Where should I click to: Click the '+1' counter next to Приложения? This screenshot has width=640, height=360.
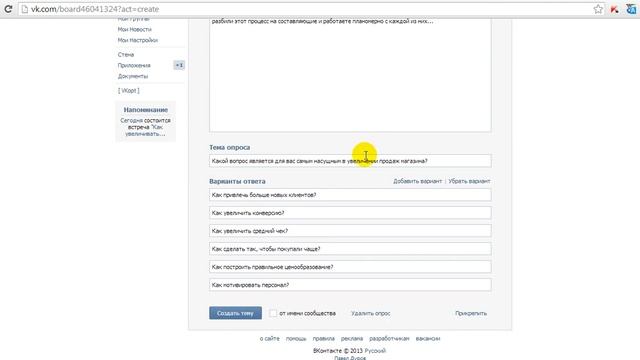point(179,65)
